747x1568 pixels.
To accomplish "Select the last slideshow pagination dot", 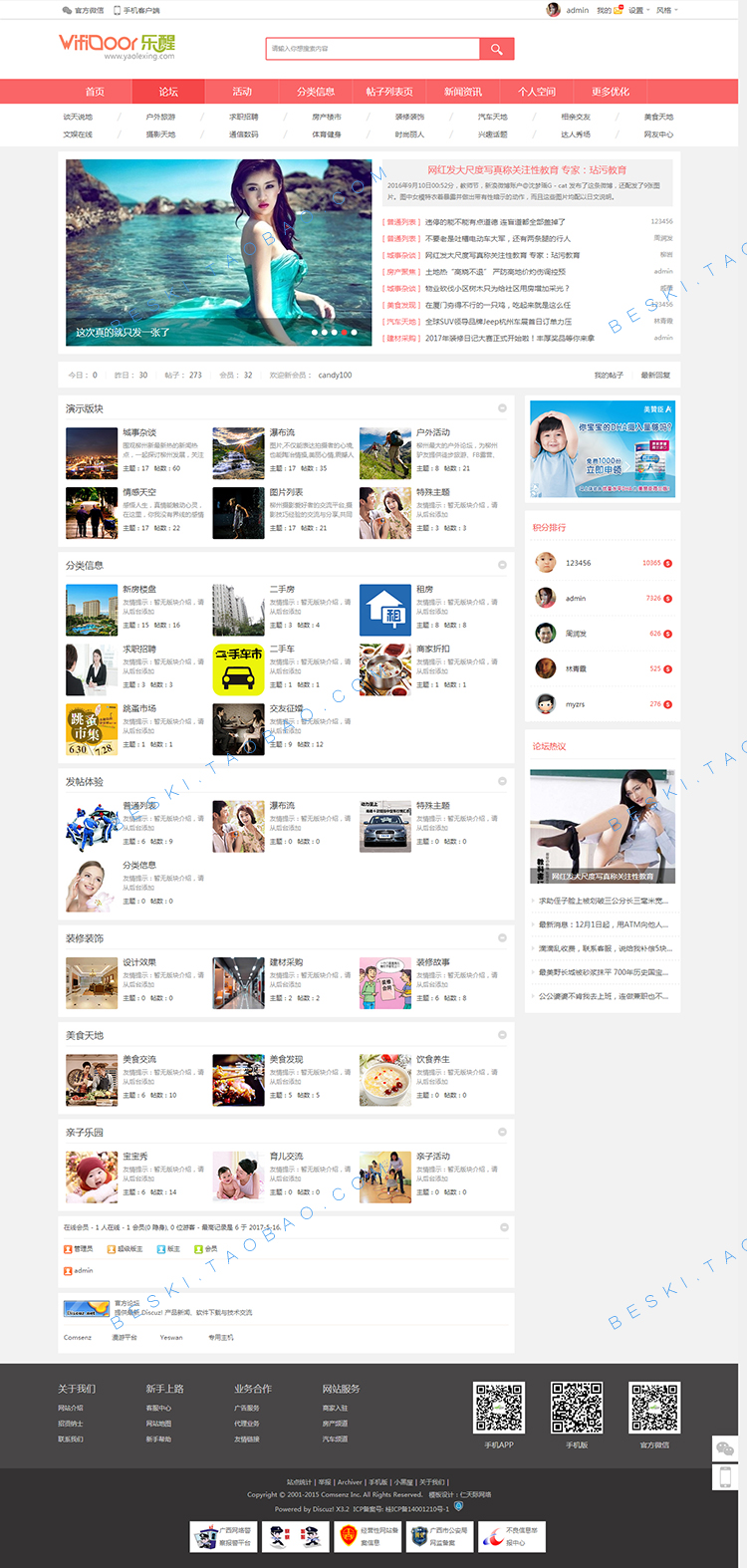I will (x=355, y=333).
